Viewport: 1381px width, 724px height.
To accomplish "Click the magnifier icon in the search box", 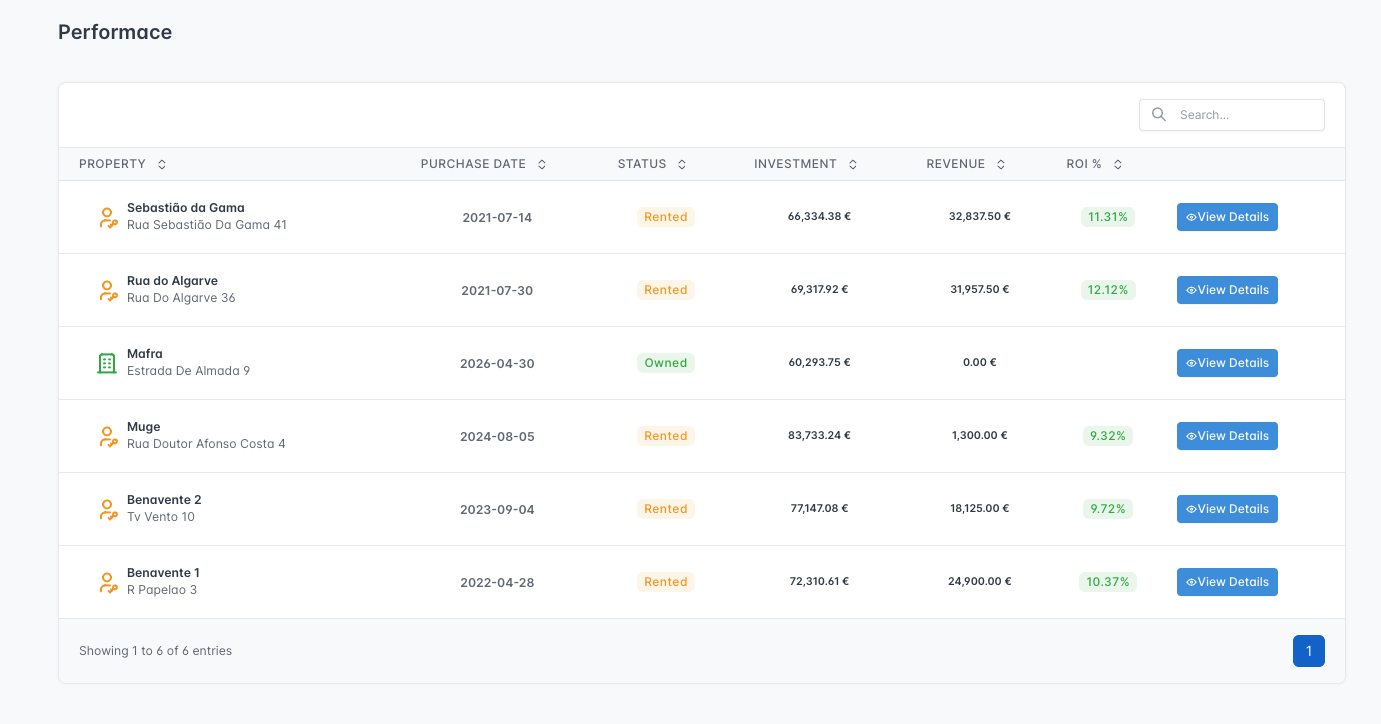I will click(x=1159, y=115).
